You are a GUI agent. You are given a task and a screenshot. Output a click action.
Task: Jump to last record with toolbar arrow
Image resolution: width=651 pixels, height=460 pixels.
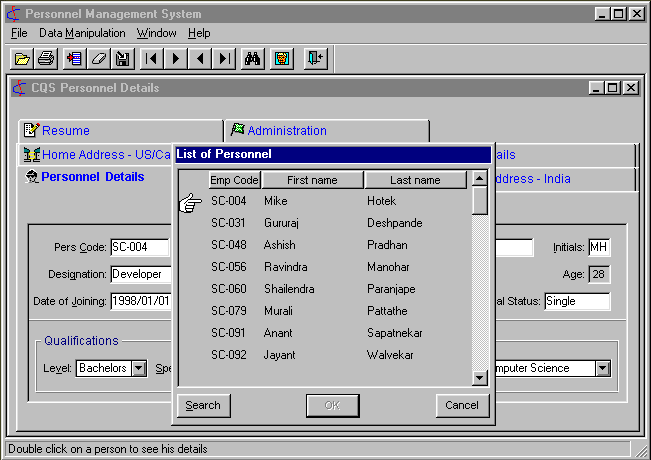click(224, 59)
